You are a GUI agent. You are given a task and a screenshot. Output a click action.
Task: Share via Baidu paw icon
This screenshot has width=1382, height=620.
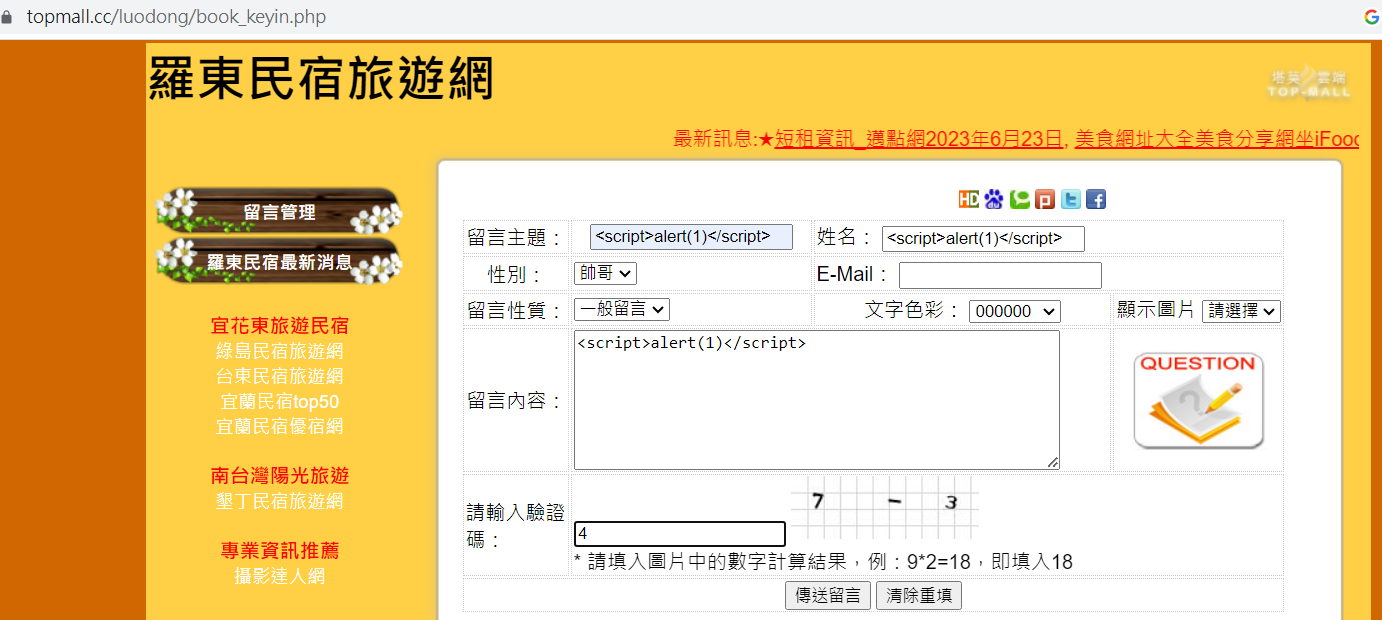[x=993, y=199]
